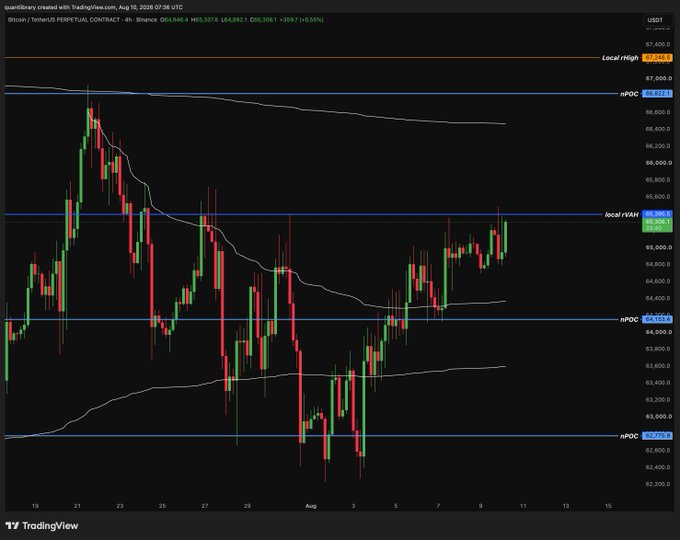This screenshot has height=540, width=680.
Task: Click the 62,200.0 price axis label
Action: pyautogui.click(x=658, y=484)
